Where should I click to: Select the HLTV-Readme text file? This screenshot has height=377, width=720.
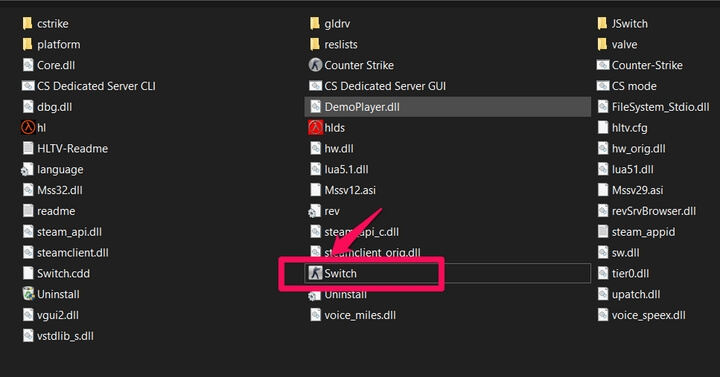(x=65, y=148)
